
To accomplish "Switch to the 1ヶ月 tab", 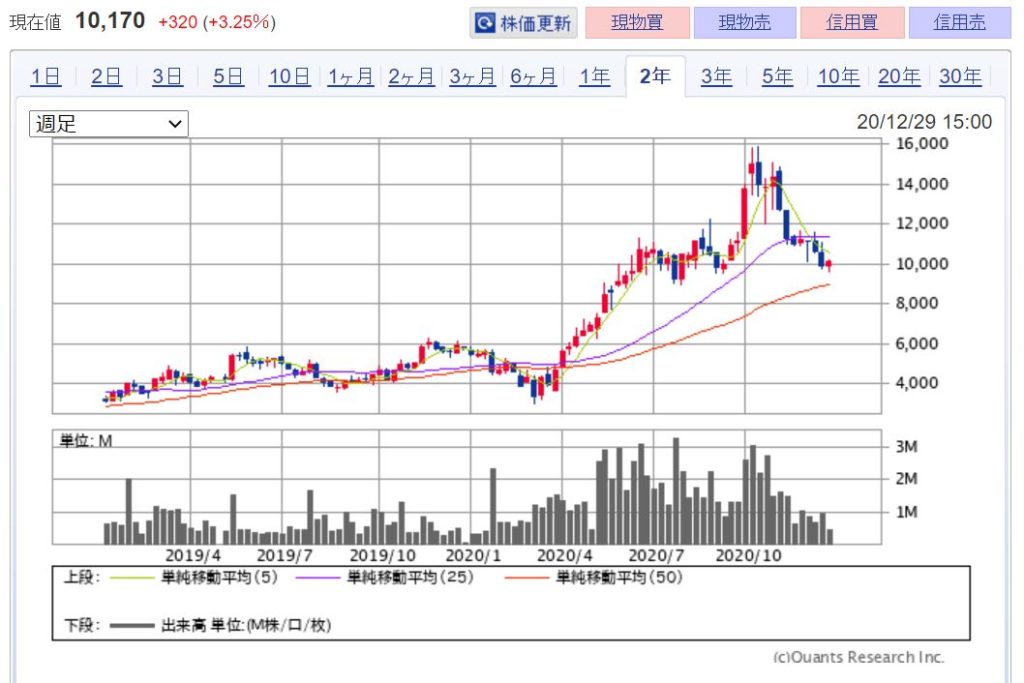I will pos(350,77).
